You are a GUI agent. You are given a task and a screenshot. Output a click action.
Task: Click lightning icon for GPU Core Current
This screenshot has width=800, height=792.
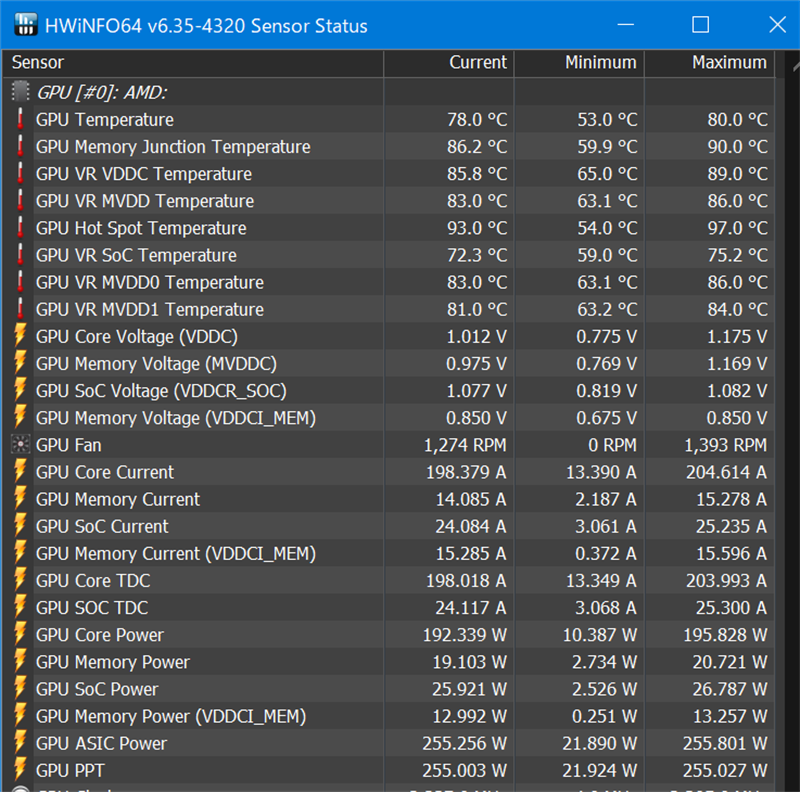20,472
